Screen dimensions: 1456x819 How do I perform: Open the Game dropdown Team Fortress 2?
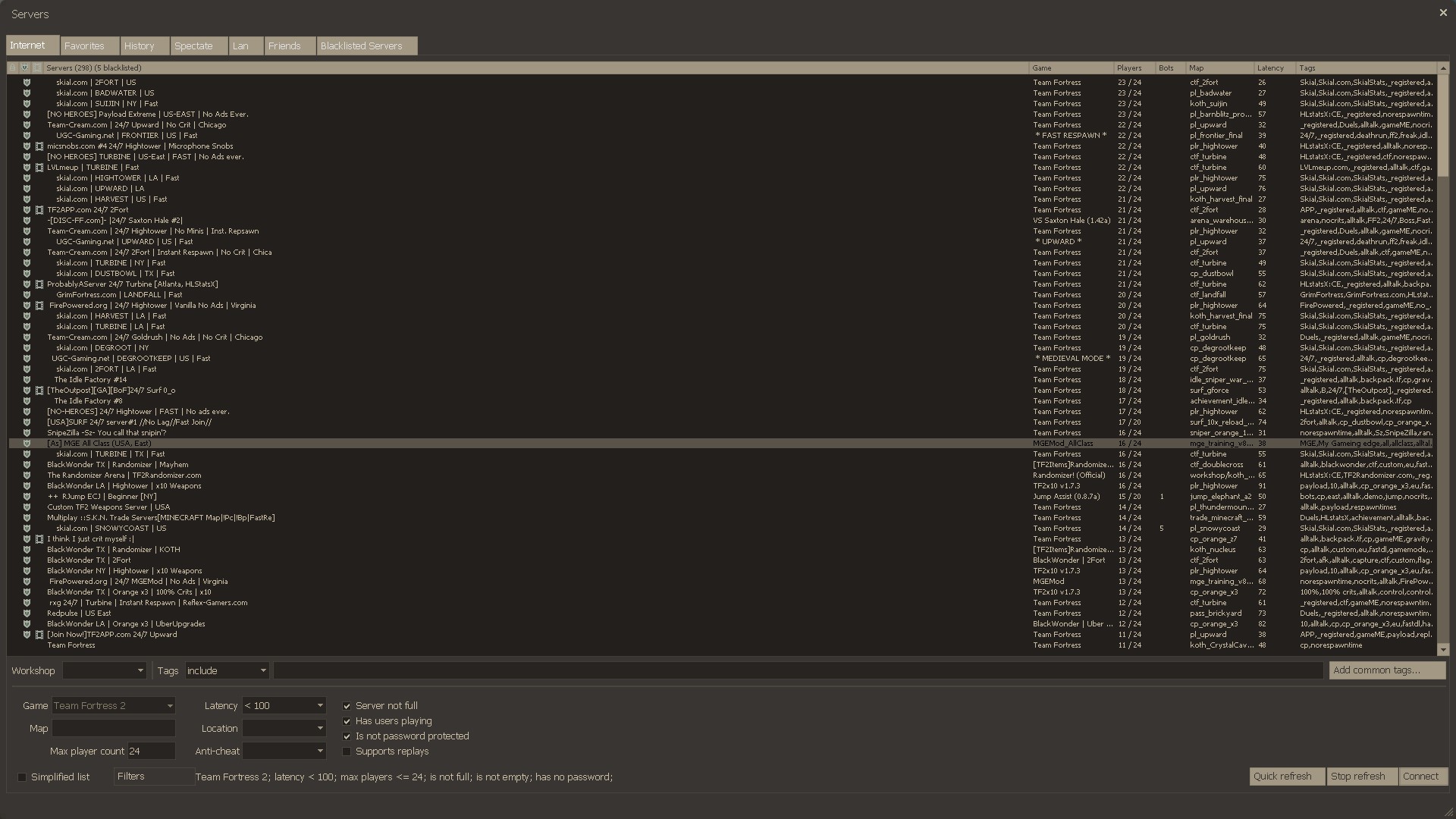[x=114, y=706]
